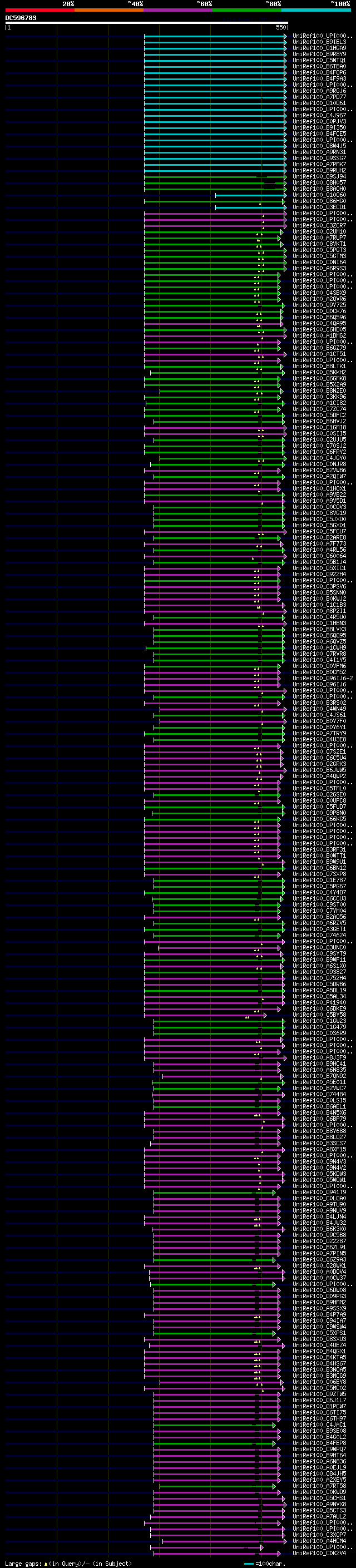Click the red 20% identity legend bar
The width and height of the screenshot is (356, 1568).
tap(39, 10)
